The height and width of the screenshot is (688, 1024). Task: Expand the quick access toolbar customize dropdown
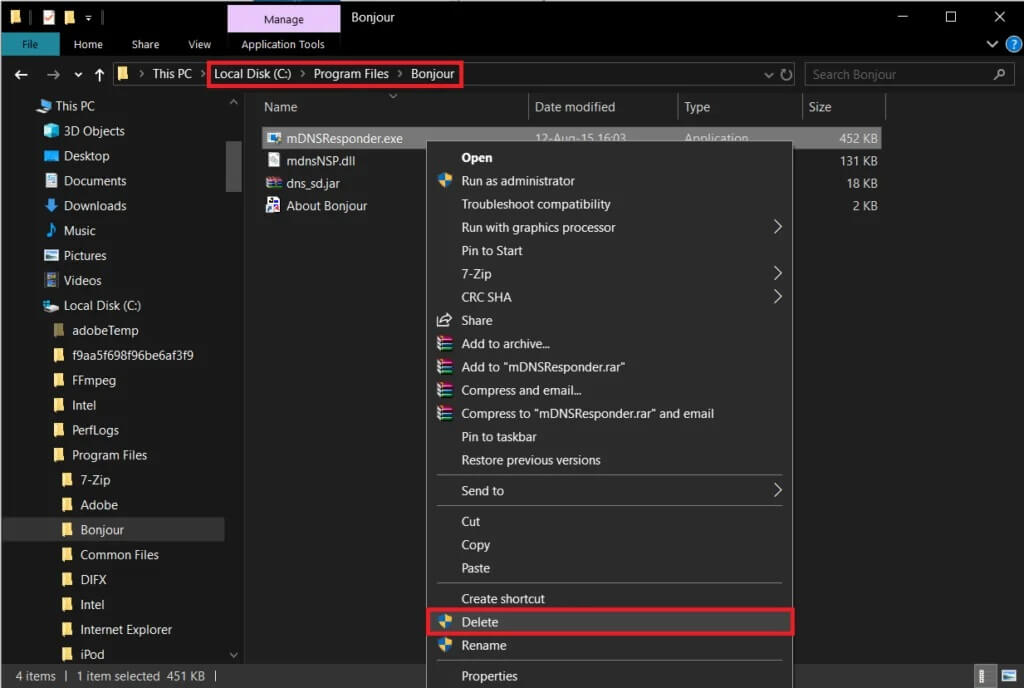click(x=86, y=17)
